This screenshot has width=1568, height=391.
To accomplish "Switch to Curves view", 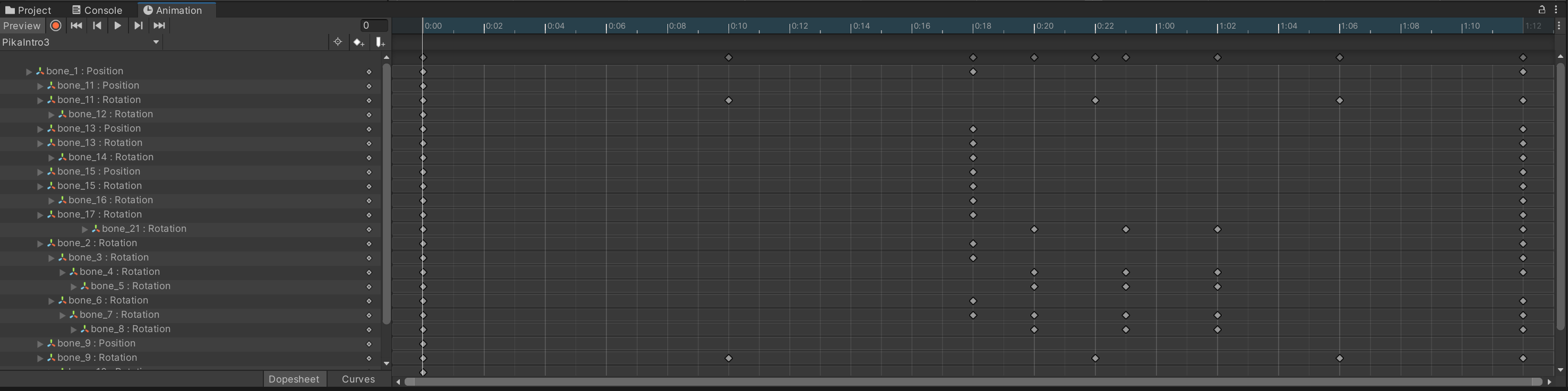I will pyautogui.click(x=358, y=379).
